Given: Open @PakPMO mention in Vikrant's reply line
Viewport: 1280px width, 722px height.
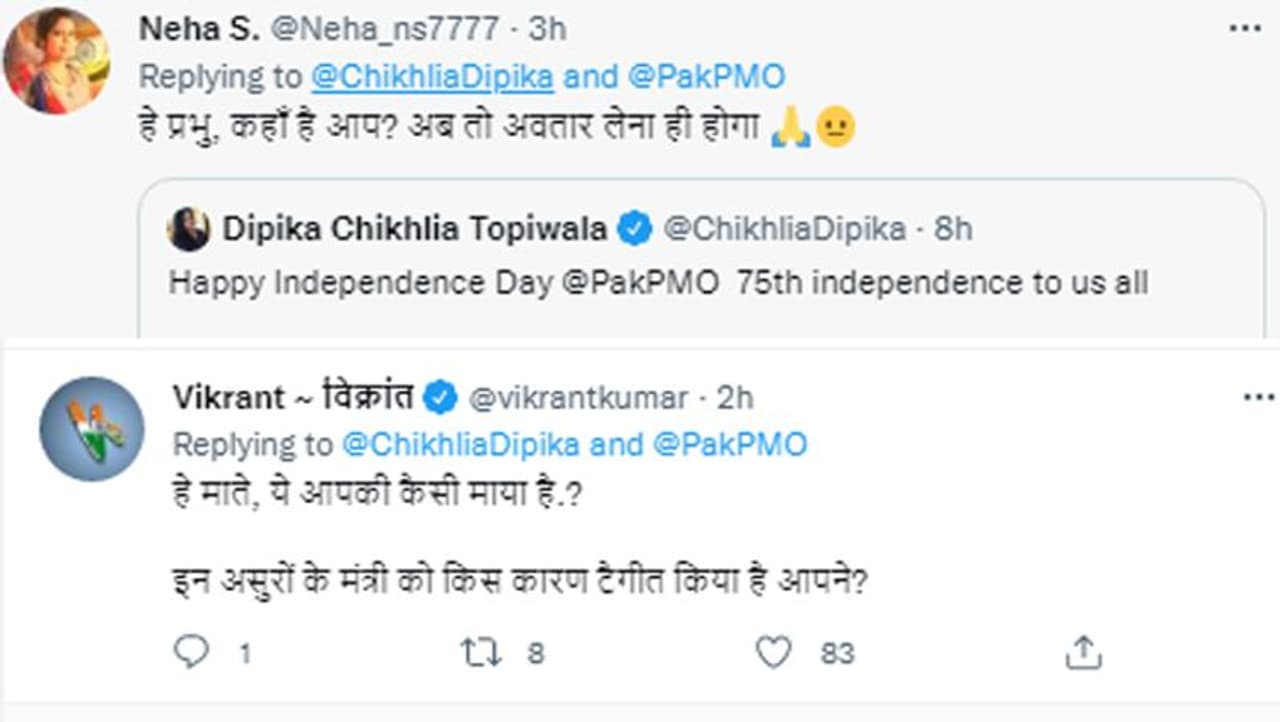Looking at the screenshot, I should tap(730, 445).
